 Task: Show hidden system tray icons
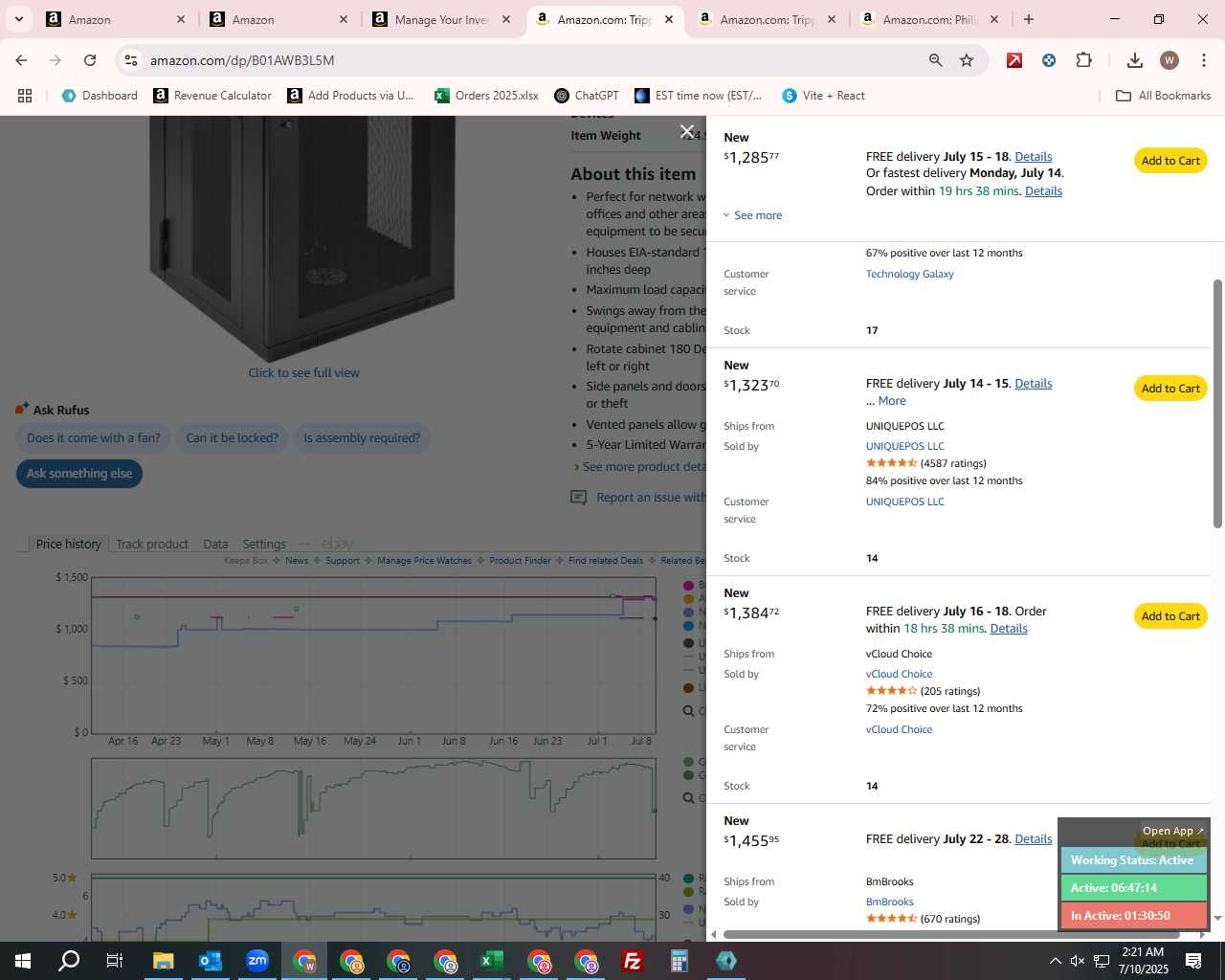coord(1055,961)
